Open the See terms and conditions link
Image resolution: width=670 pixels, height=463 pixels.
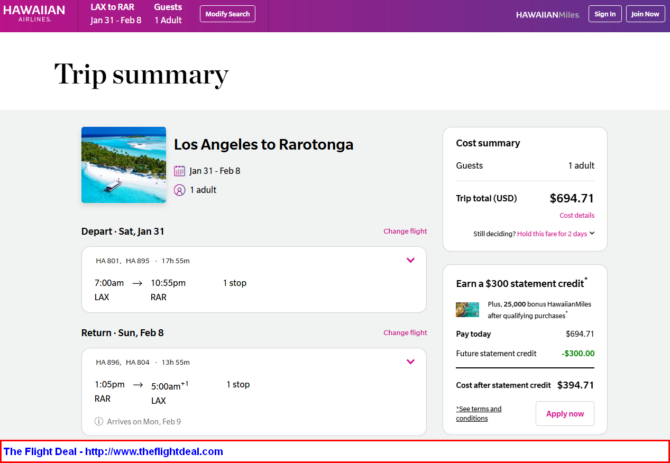479,413
